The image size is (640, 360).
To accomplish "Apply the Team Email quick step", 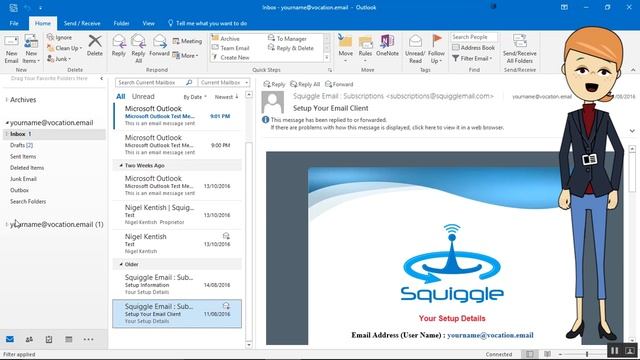I will point(231,48).
